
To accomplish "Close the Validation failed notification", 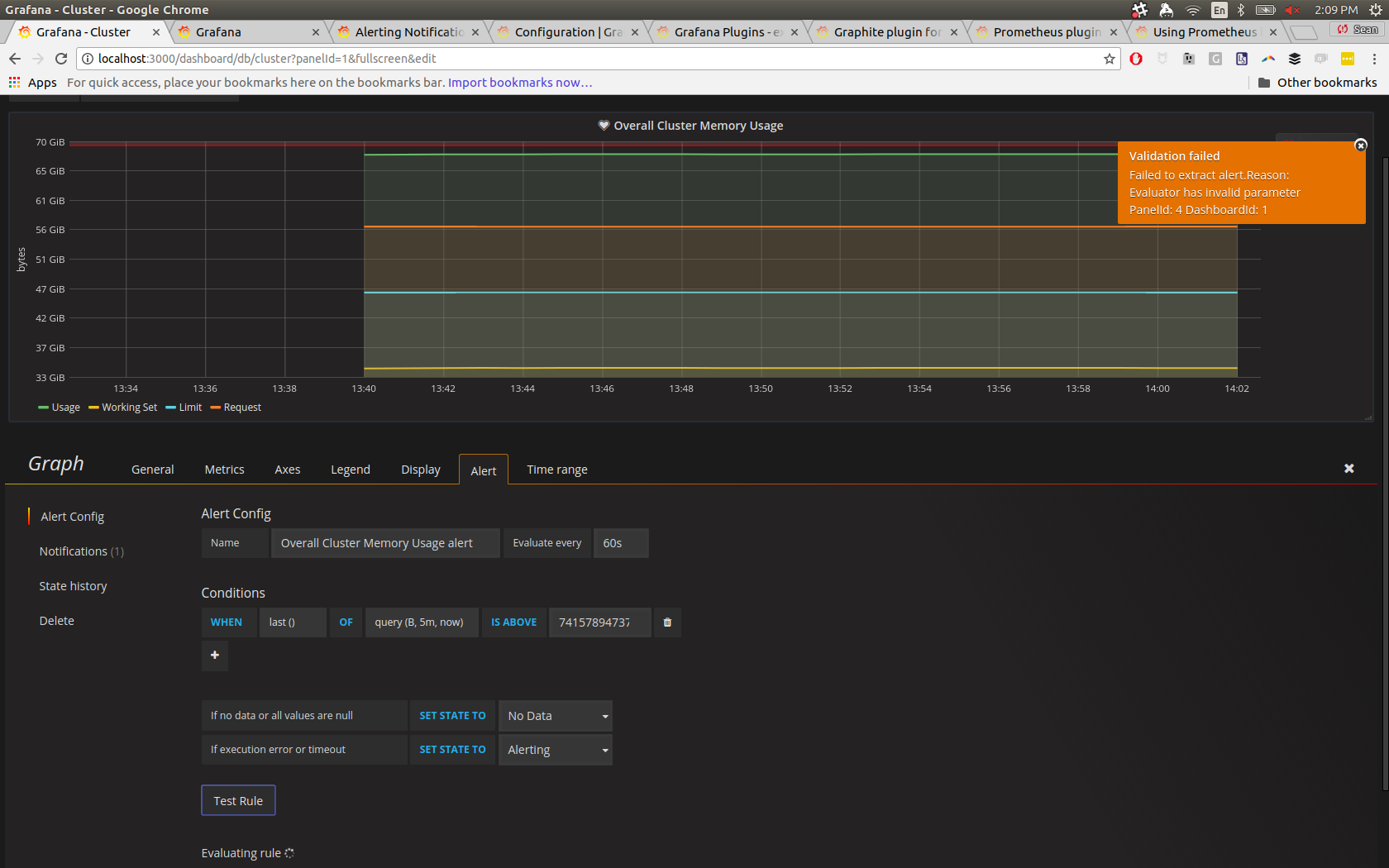I will [1360, 145].
